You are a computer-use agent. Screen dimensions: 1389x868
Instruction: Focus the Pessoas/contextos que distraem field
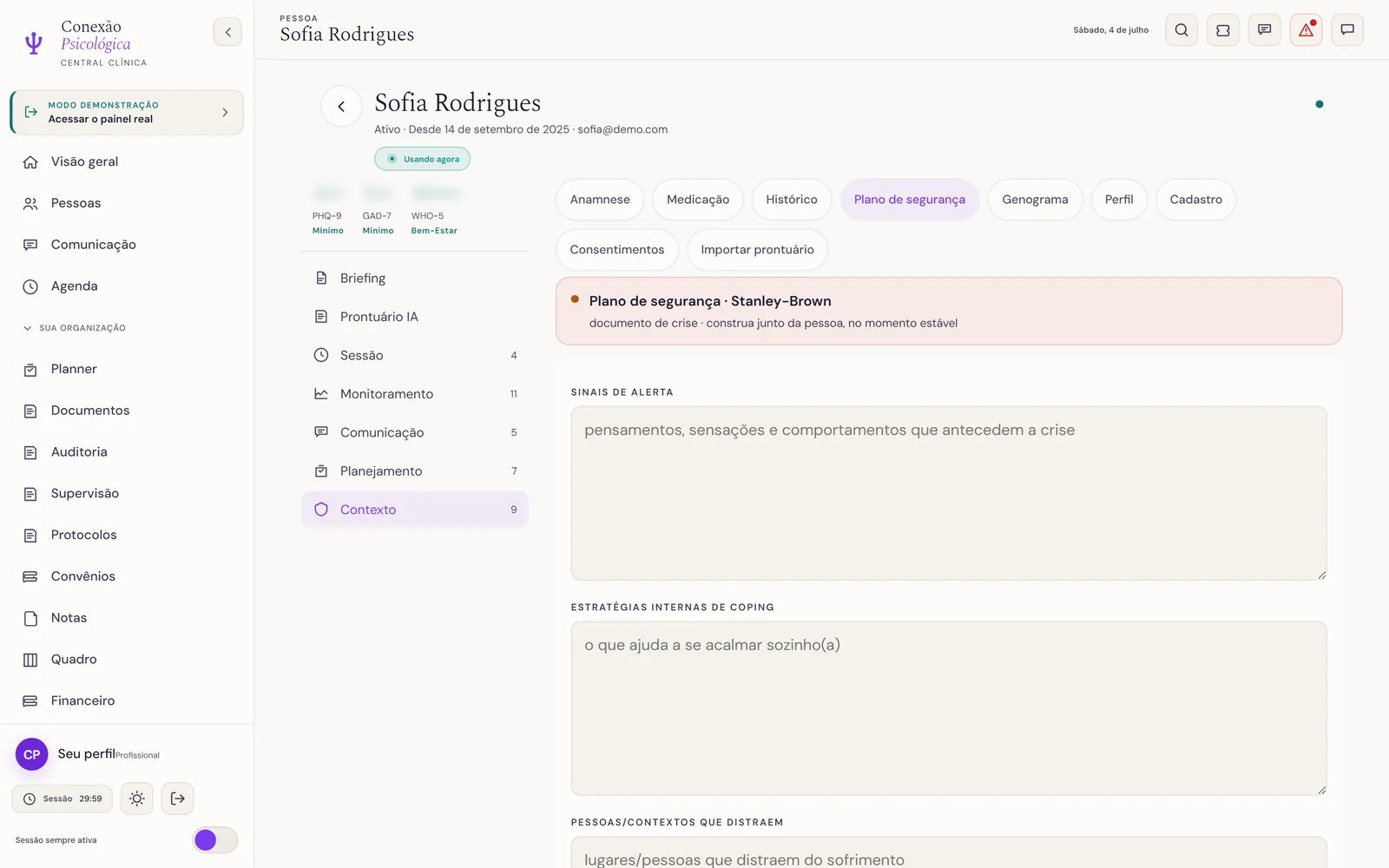click(949, 852)
